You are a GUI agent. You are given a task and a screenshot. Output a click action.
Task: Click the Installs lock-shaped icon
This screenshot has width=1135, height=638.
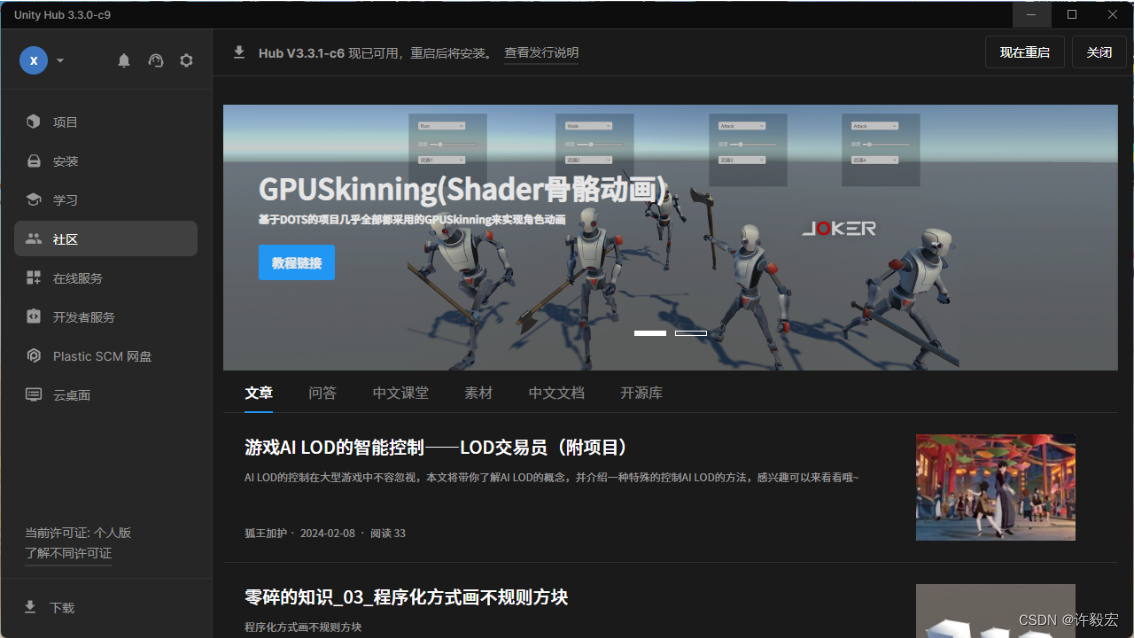pyautogui.click(x=33, y=161)
